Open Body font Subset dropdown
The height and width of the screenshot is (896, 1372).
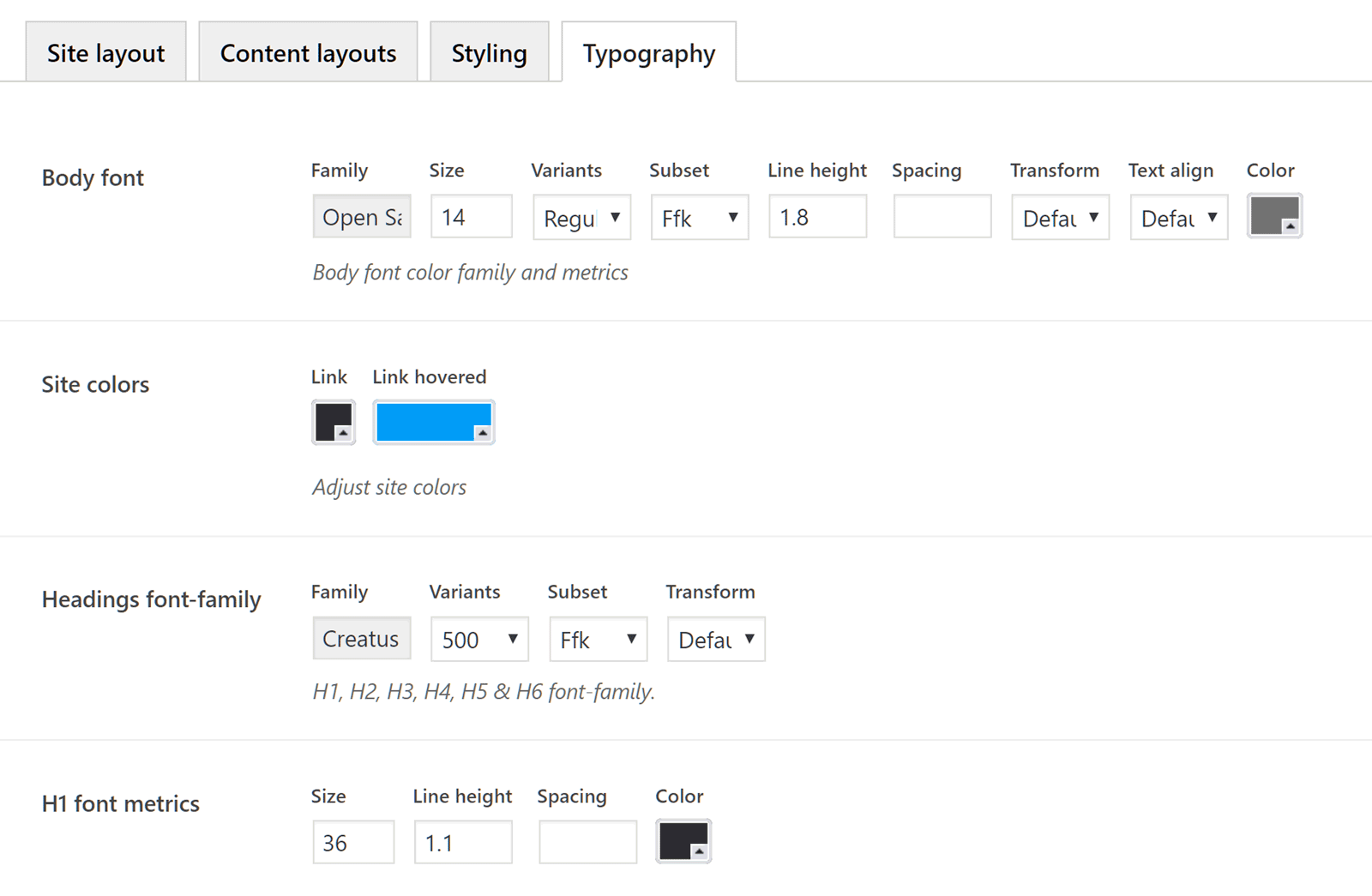[x=700, y=218]
